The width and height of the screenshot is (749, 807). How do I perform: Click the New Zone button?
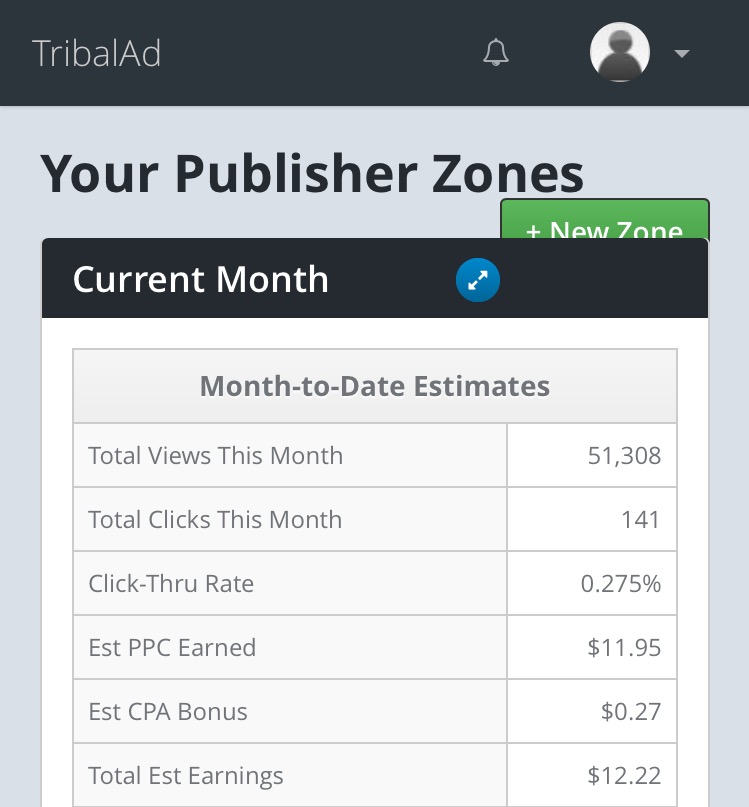tap(604, 221)
